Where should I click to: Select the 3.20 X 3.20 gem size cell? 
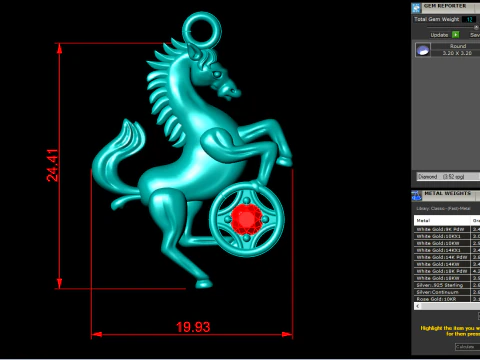pyautogui.click(x=457, y=53)
